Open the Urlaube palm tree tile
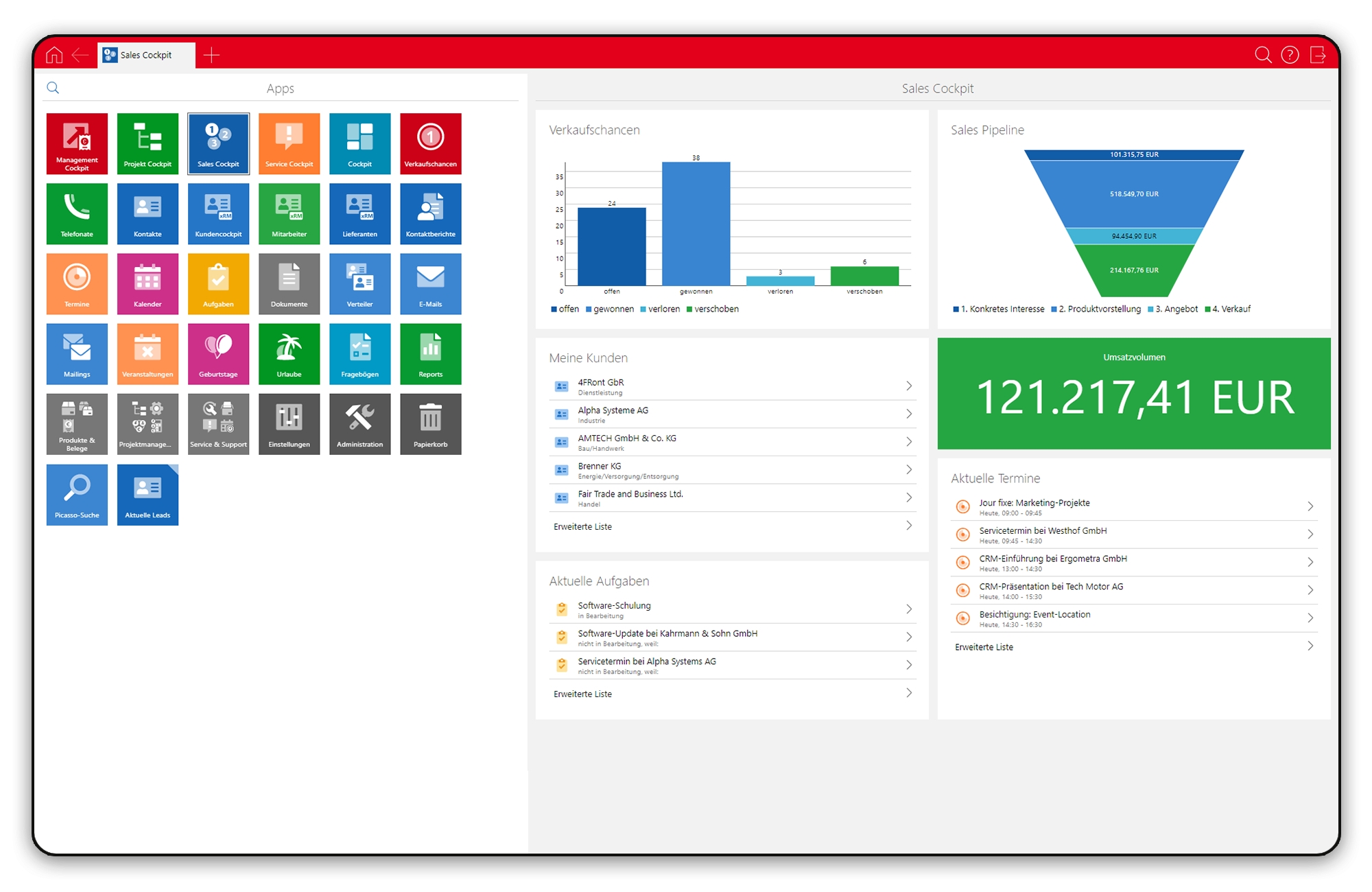1372x892 pixels. tap(289, 353)
